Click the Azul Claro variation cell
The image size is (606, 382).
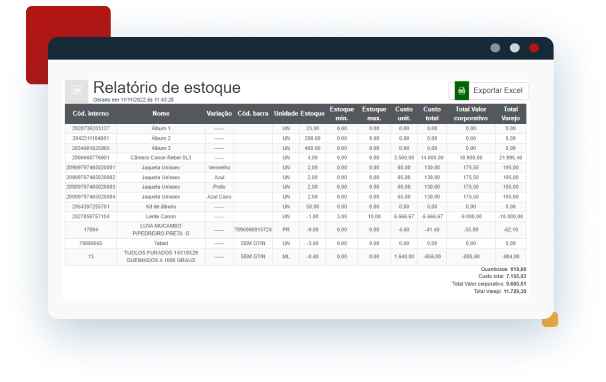[219, 197]
